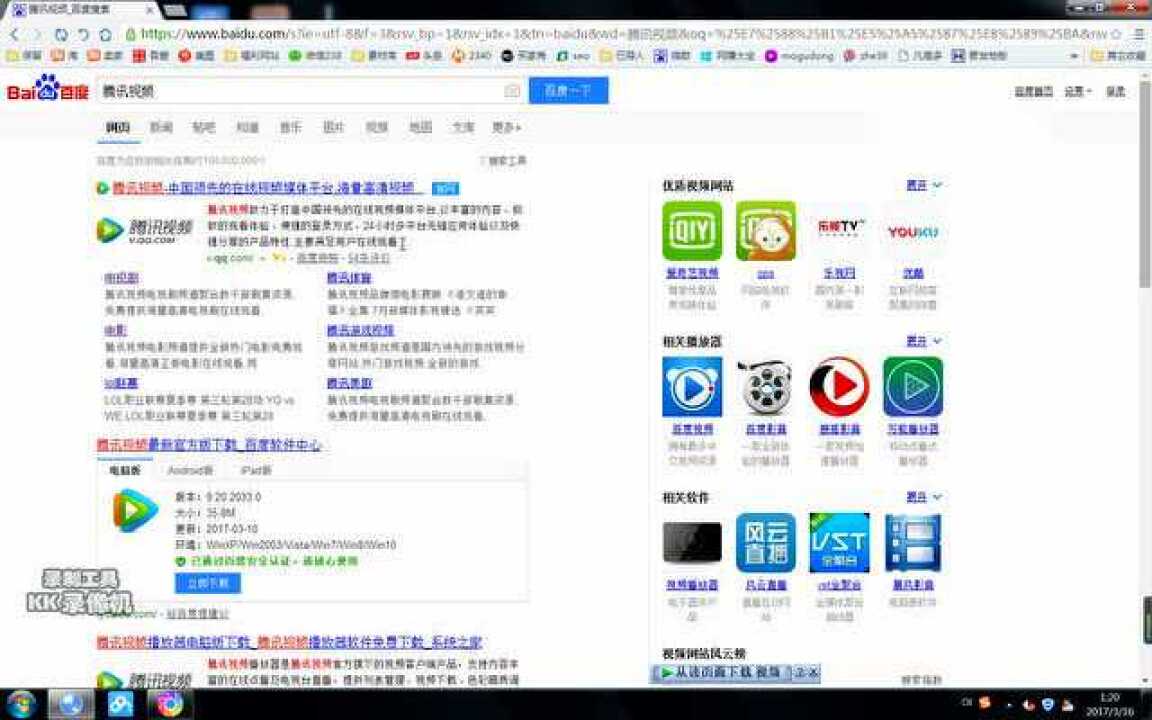
Task: Open the red circular play button player icon
Action: tap(839, 387)
